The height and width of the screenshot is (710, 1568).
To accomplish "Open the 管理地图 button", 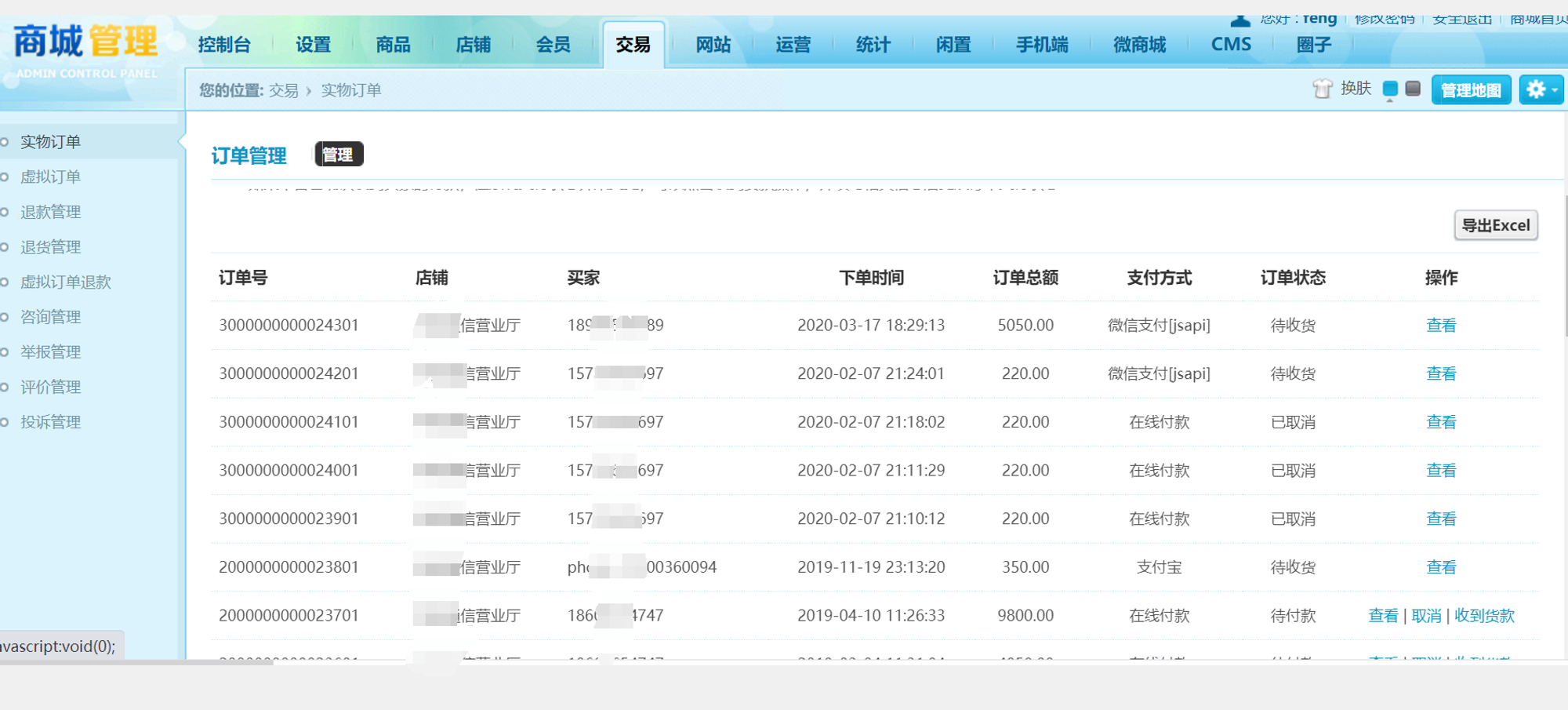I will click(1471, 90).
